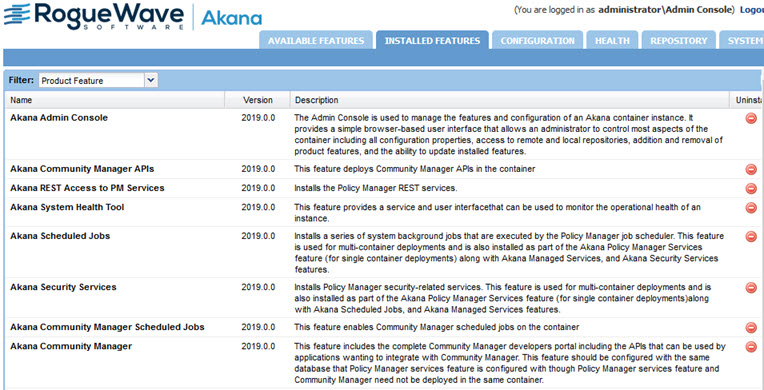Select Akana Community Manager APIs name
The height and width of the screenshot is (390, 764).
point(82,169)
